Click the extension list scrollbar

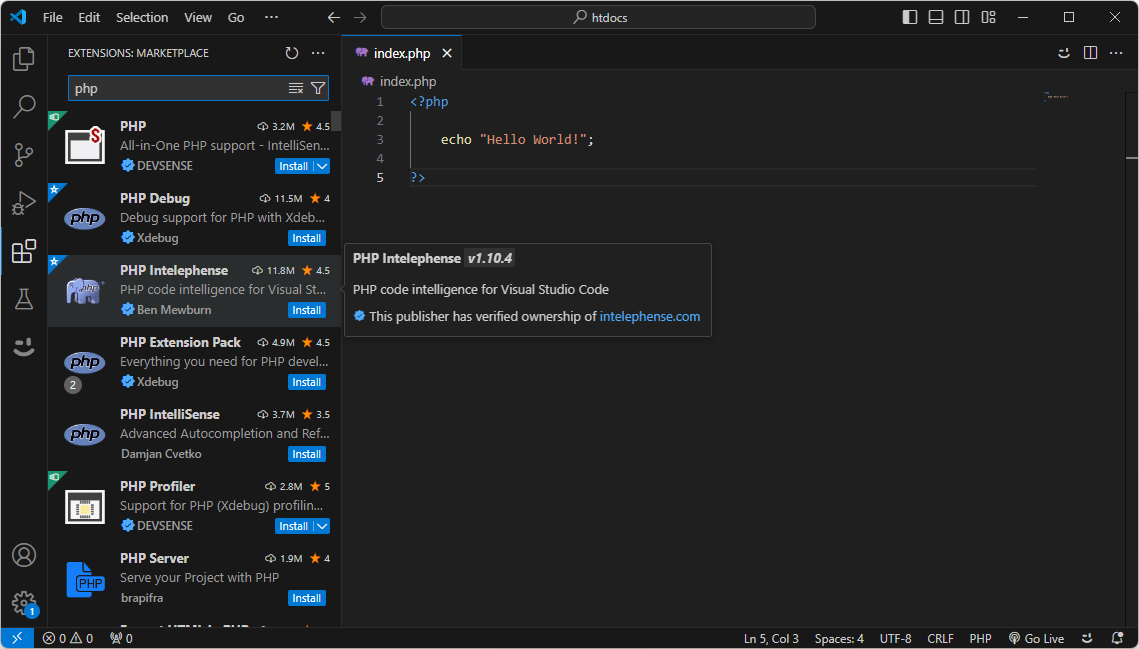(x=336, y=121)
